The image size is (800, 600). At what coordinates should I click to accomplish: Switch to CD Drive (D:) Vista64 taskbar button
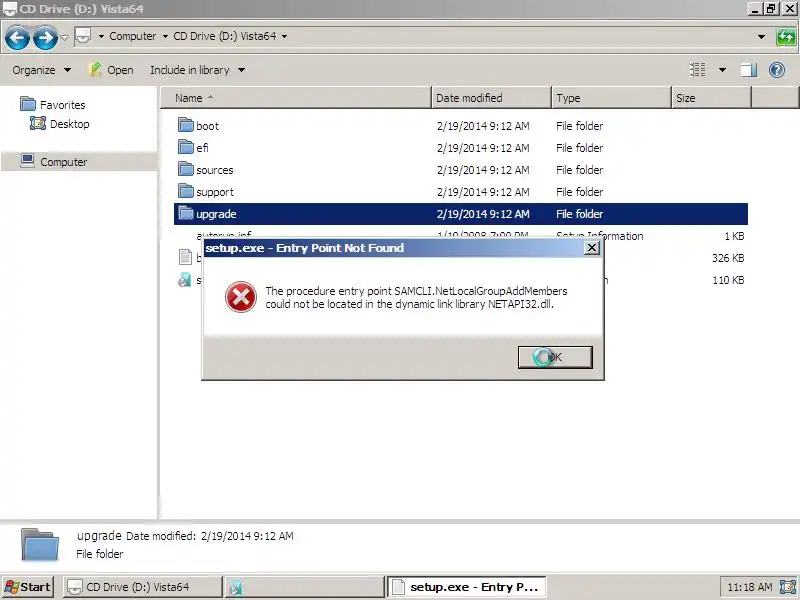143,587
